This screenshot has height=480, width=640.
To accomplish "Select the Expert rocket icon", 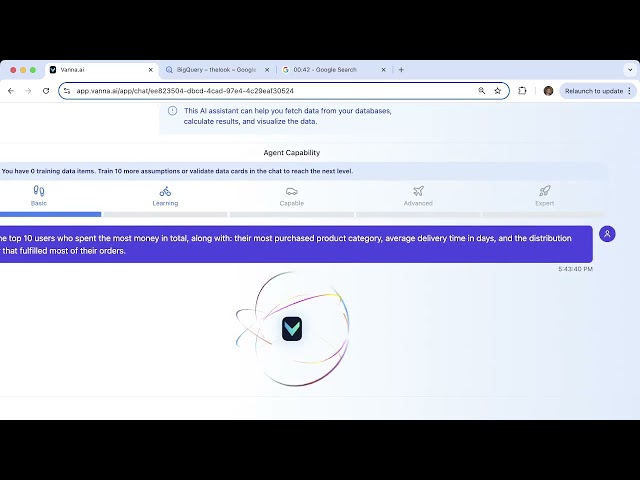I will pyautogui.click(x=544, y=191).
